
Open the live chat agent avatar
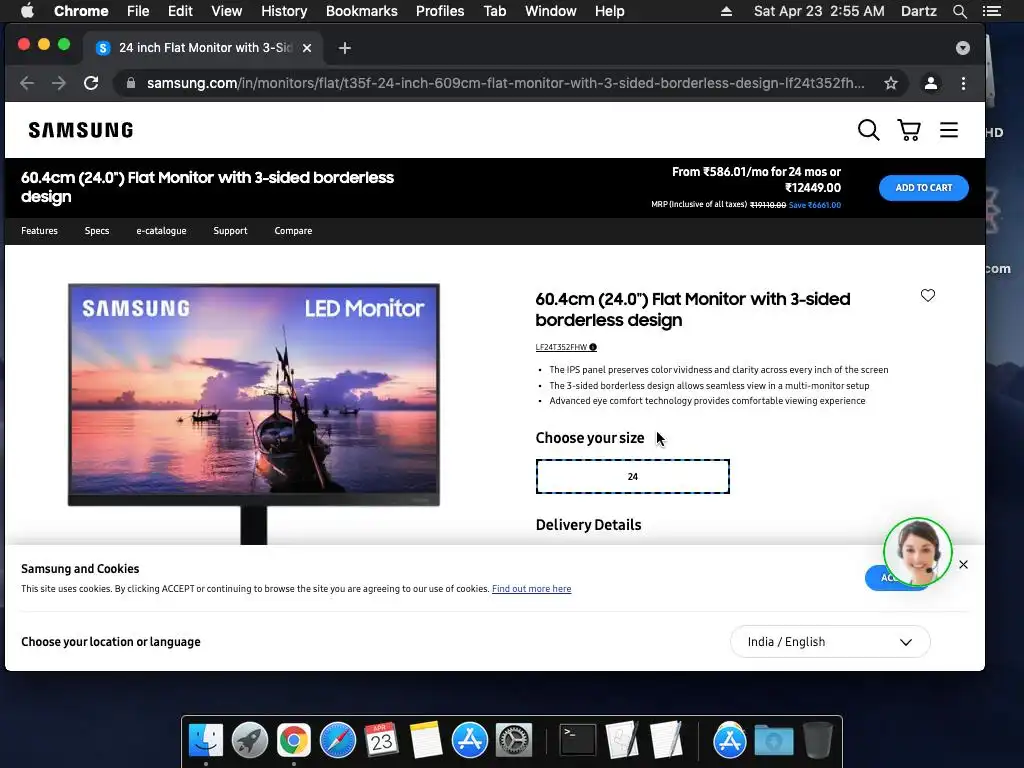pos(918,552)
